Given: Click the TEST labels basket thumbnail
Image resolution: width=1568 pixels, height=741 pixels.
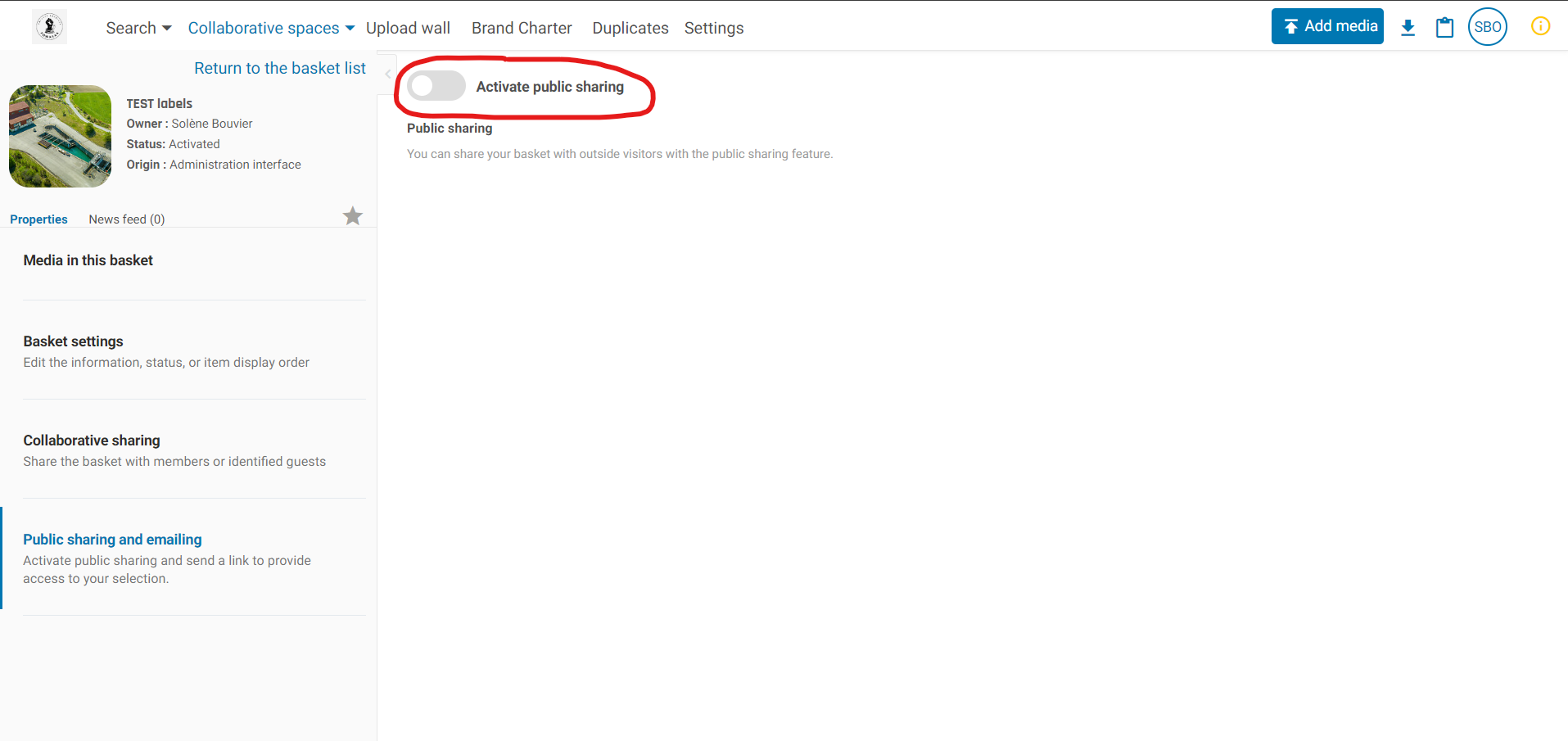Looking at the screenshot, I should [60, 136].
